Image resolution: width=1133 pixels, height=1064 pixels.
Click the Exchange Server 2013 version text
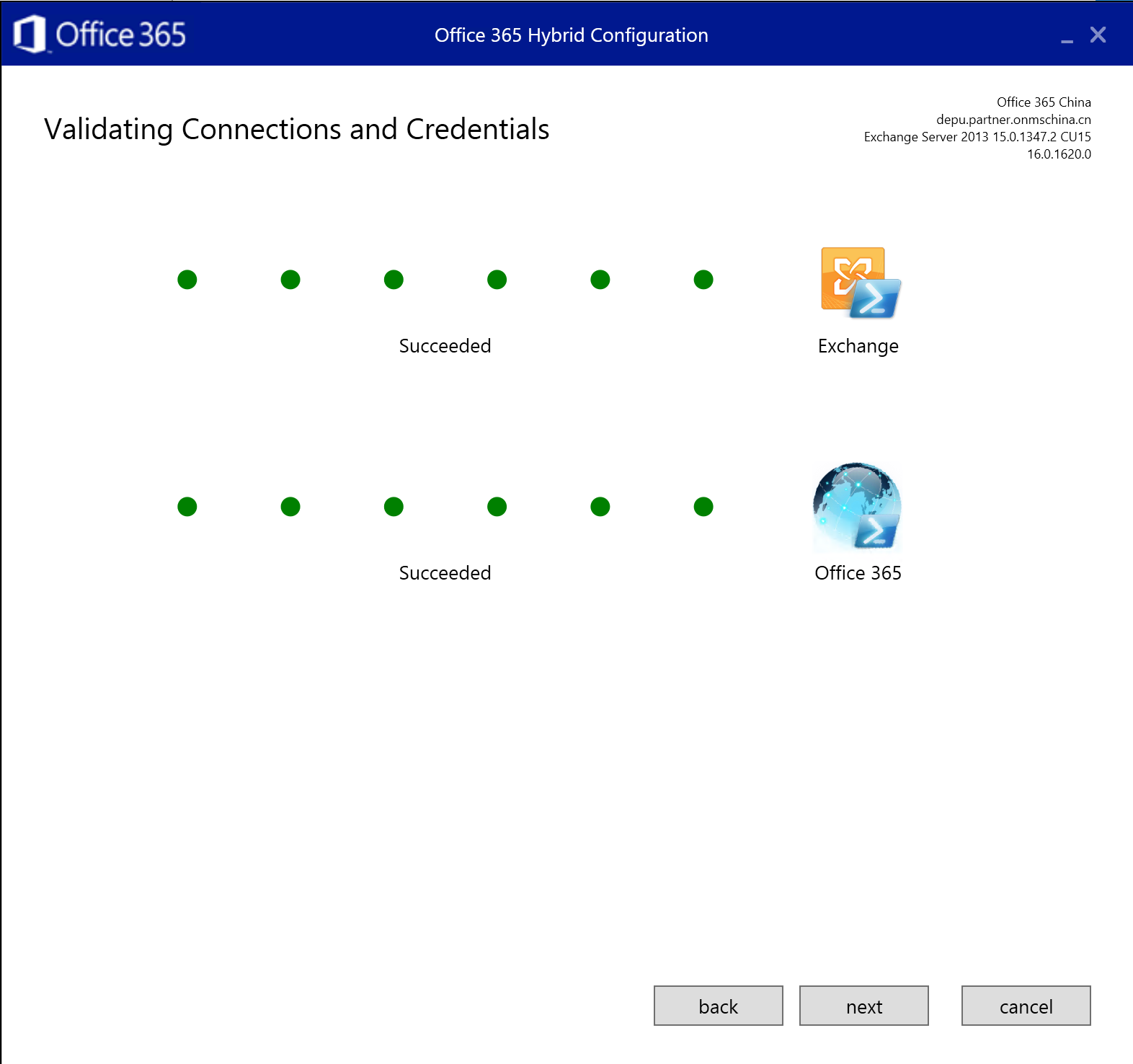pos(977,137)
